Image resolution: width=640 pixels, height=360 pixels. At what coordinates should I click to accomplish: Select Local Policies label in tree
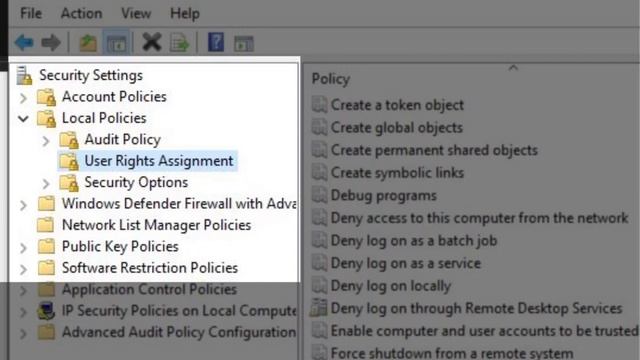coord(104,118)
